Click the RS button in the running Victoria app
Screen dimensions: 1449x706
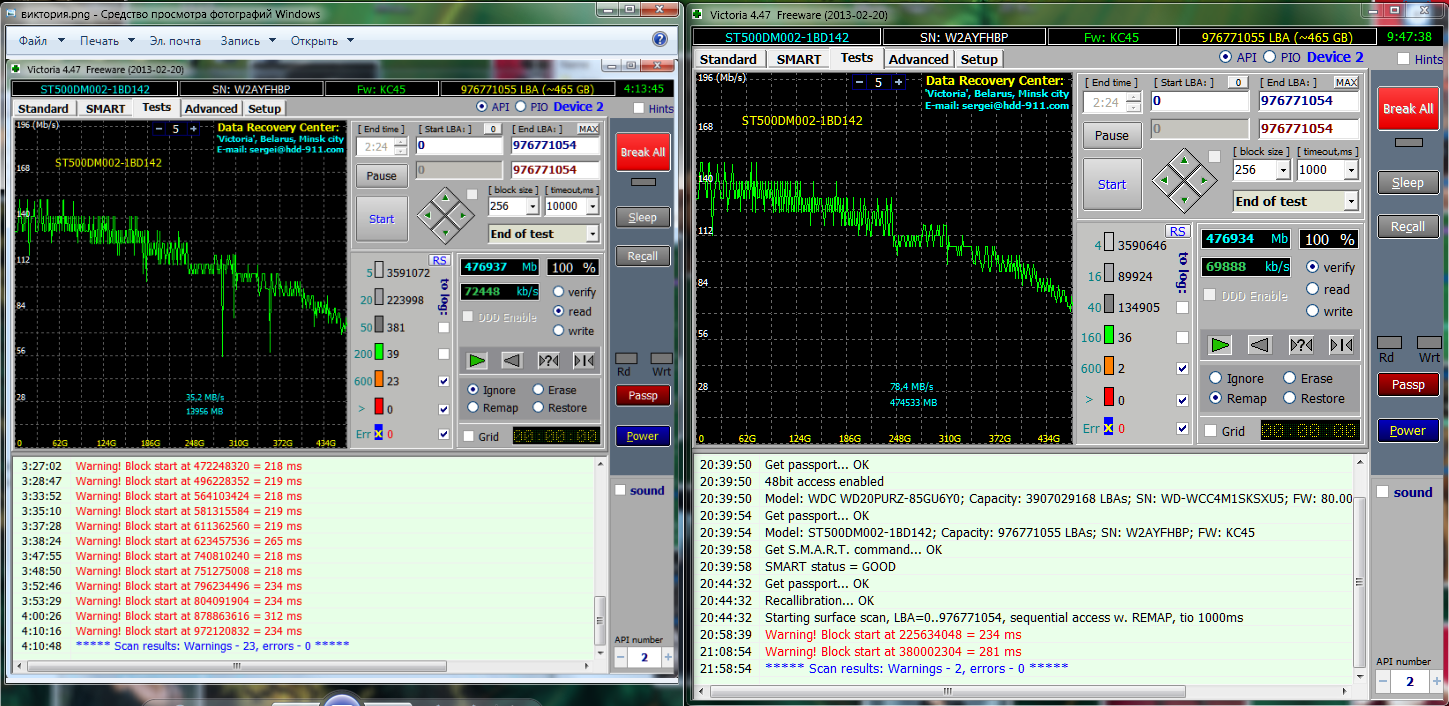(x=1177, y=231)
